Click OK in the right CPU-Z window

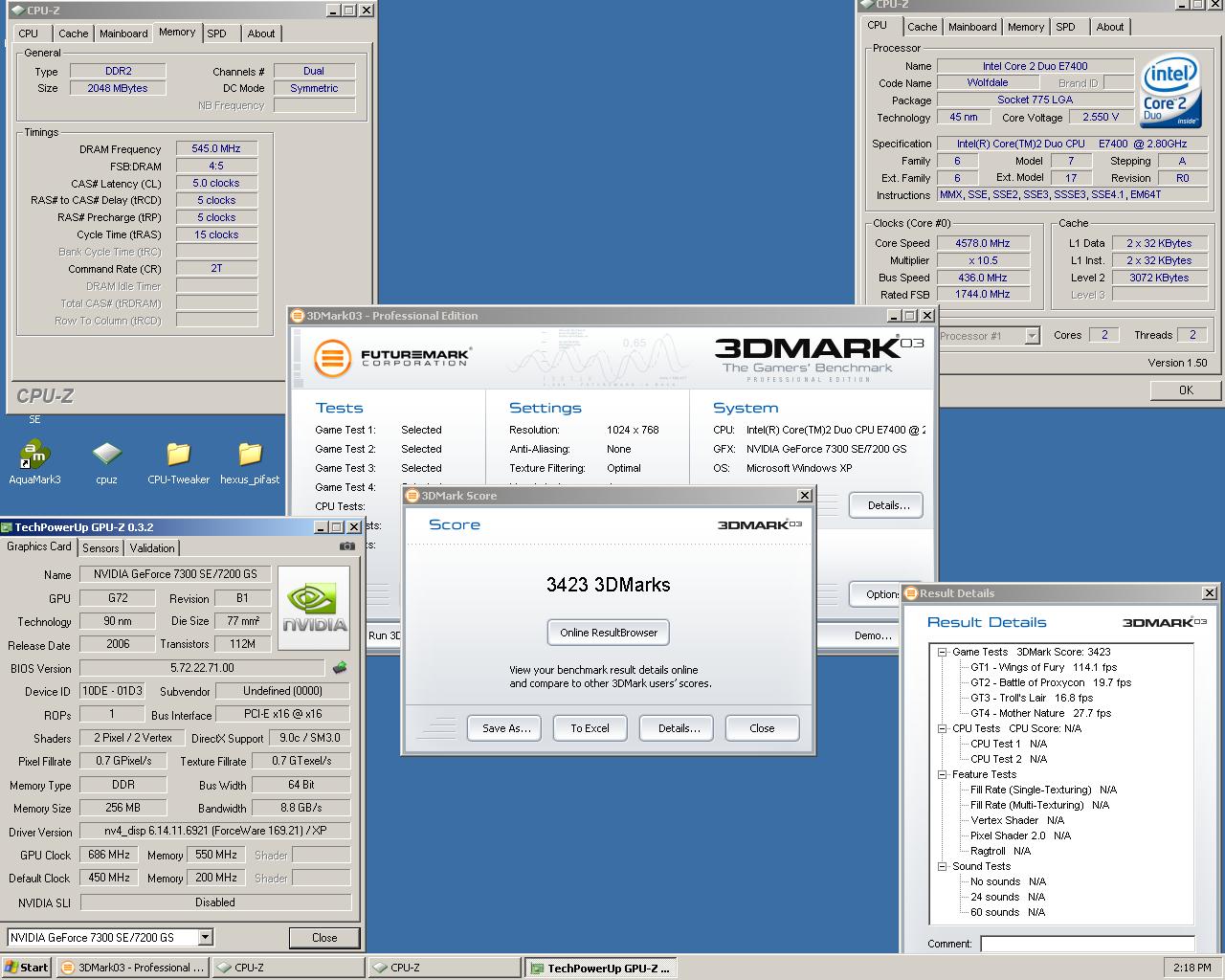(x=1186, y=390)
